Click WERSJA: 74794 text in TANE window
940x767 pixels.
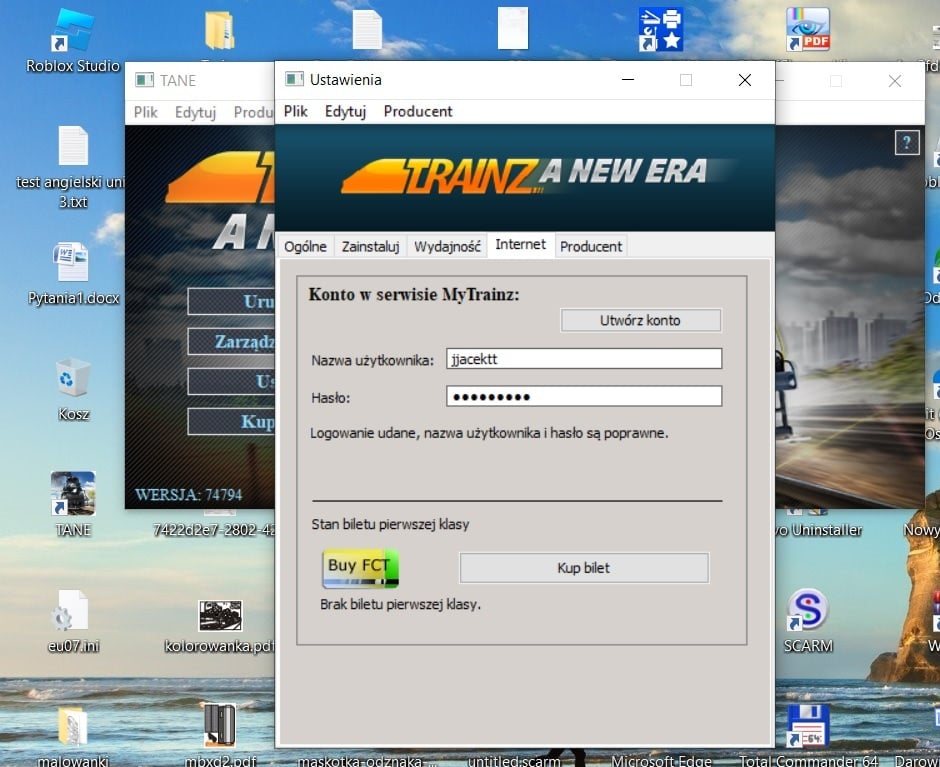point(188,495)
